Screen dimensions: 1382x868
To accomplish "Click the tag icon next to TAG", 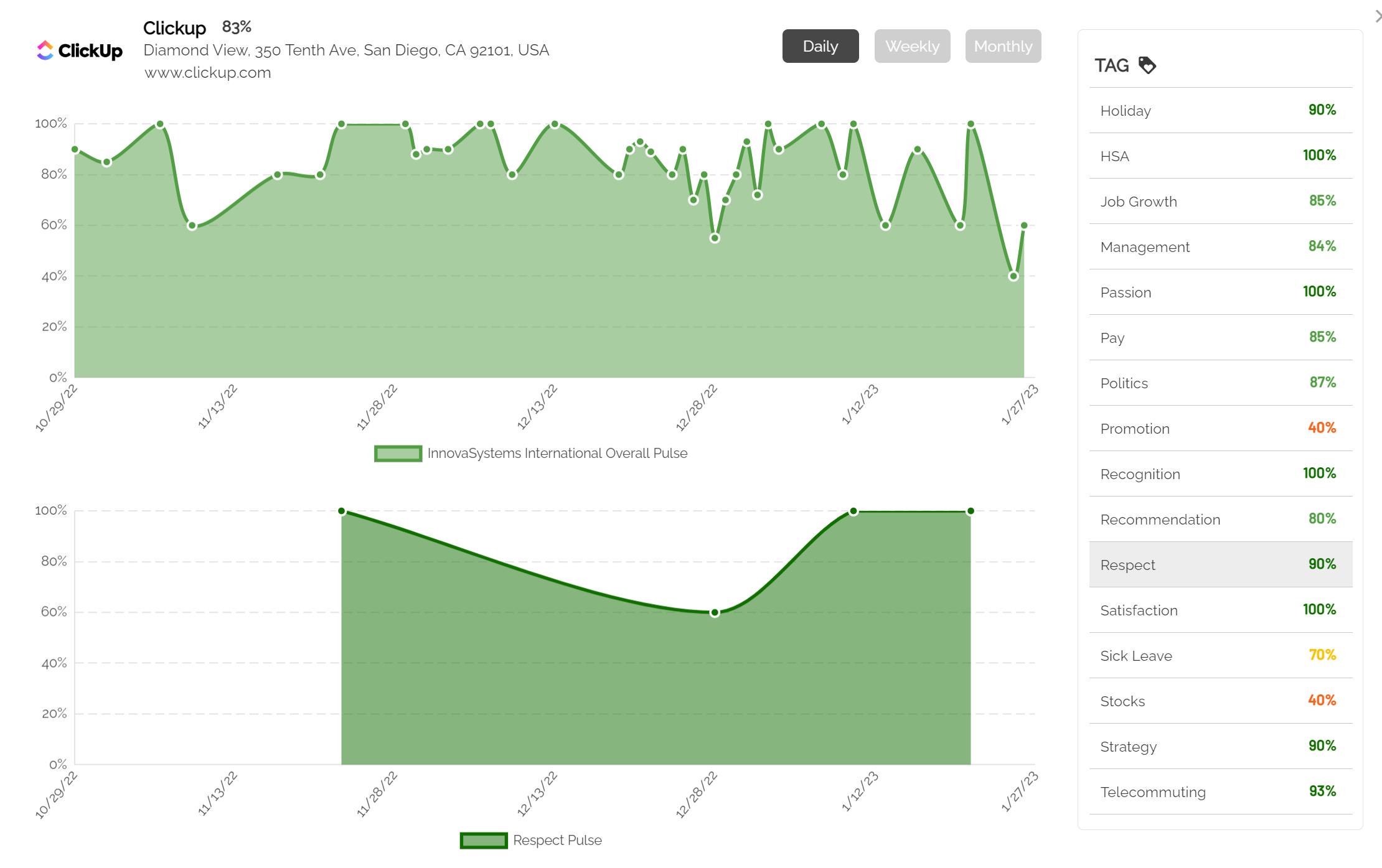I will (1147, 65).
